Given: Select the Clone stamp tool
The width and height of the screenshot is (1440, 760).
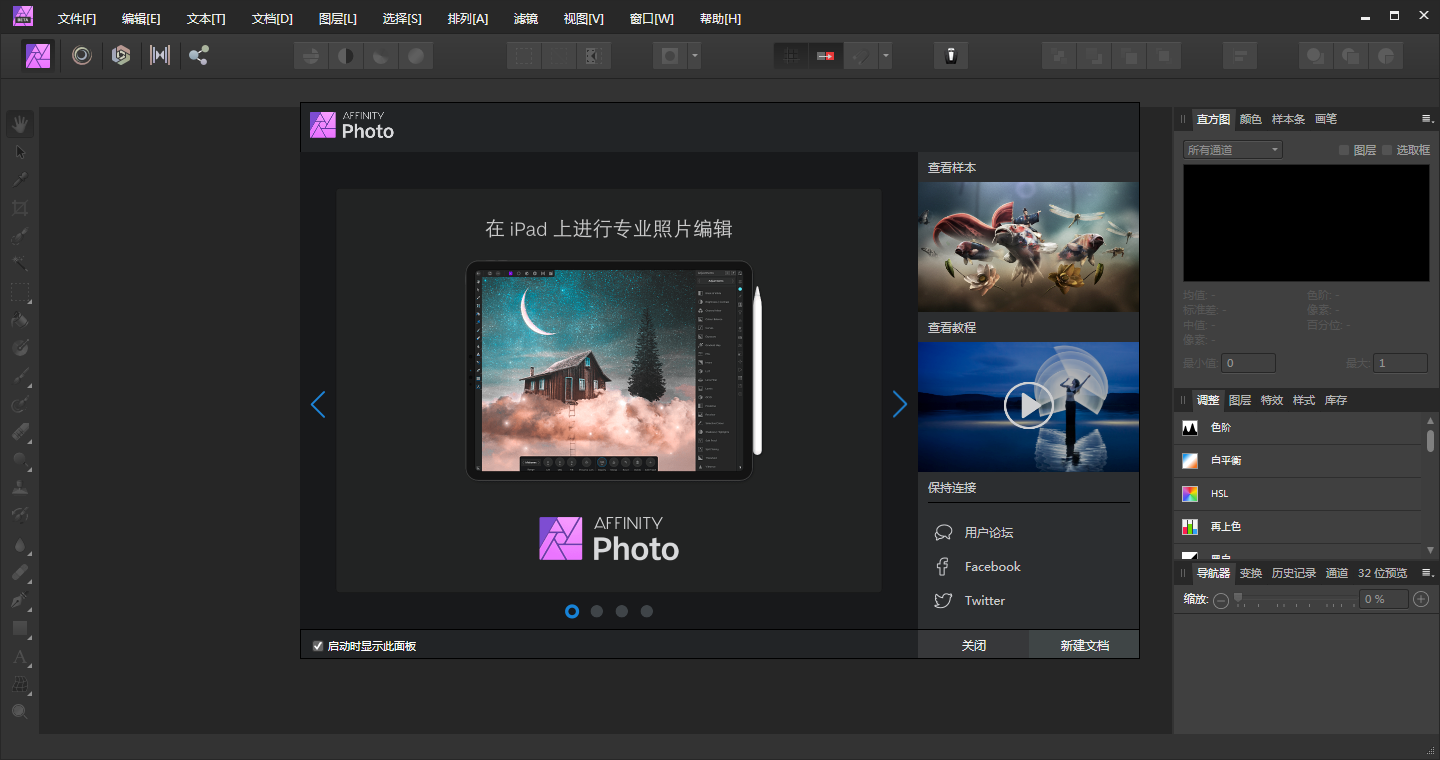Looking at the screenshot, I should tap(20, 488).
